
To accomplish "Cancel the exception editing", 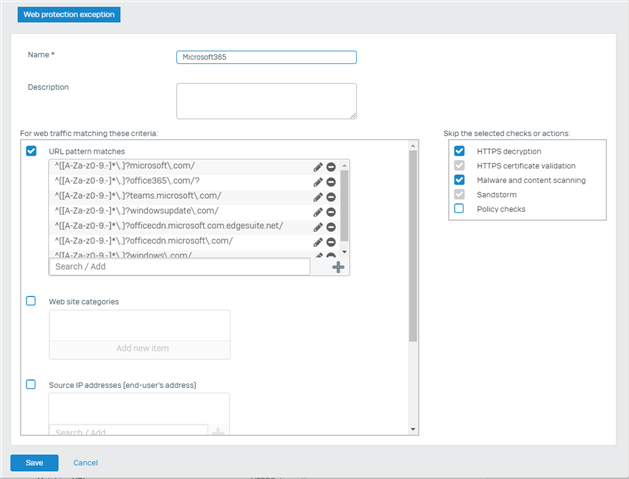I will coord(85,463).
